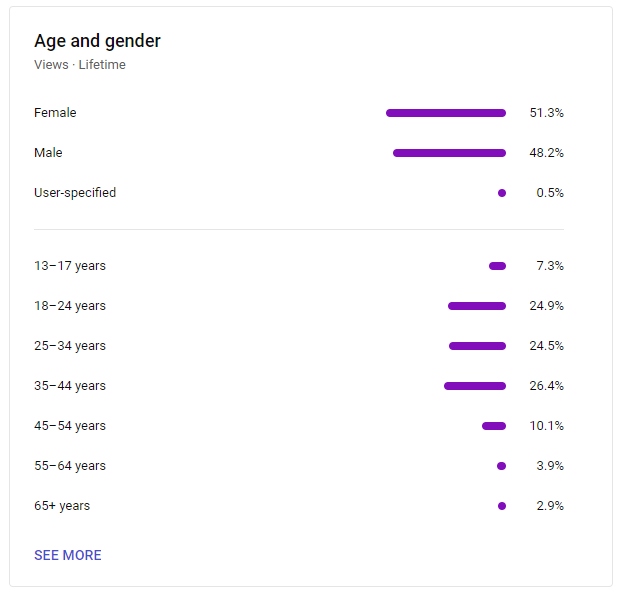Select the Views · Lifetime subtitle
This screenshot has width=634, height=594.
point(79,65)
